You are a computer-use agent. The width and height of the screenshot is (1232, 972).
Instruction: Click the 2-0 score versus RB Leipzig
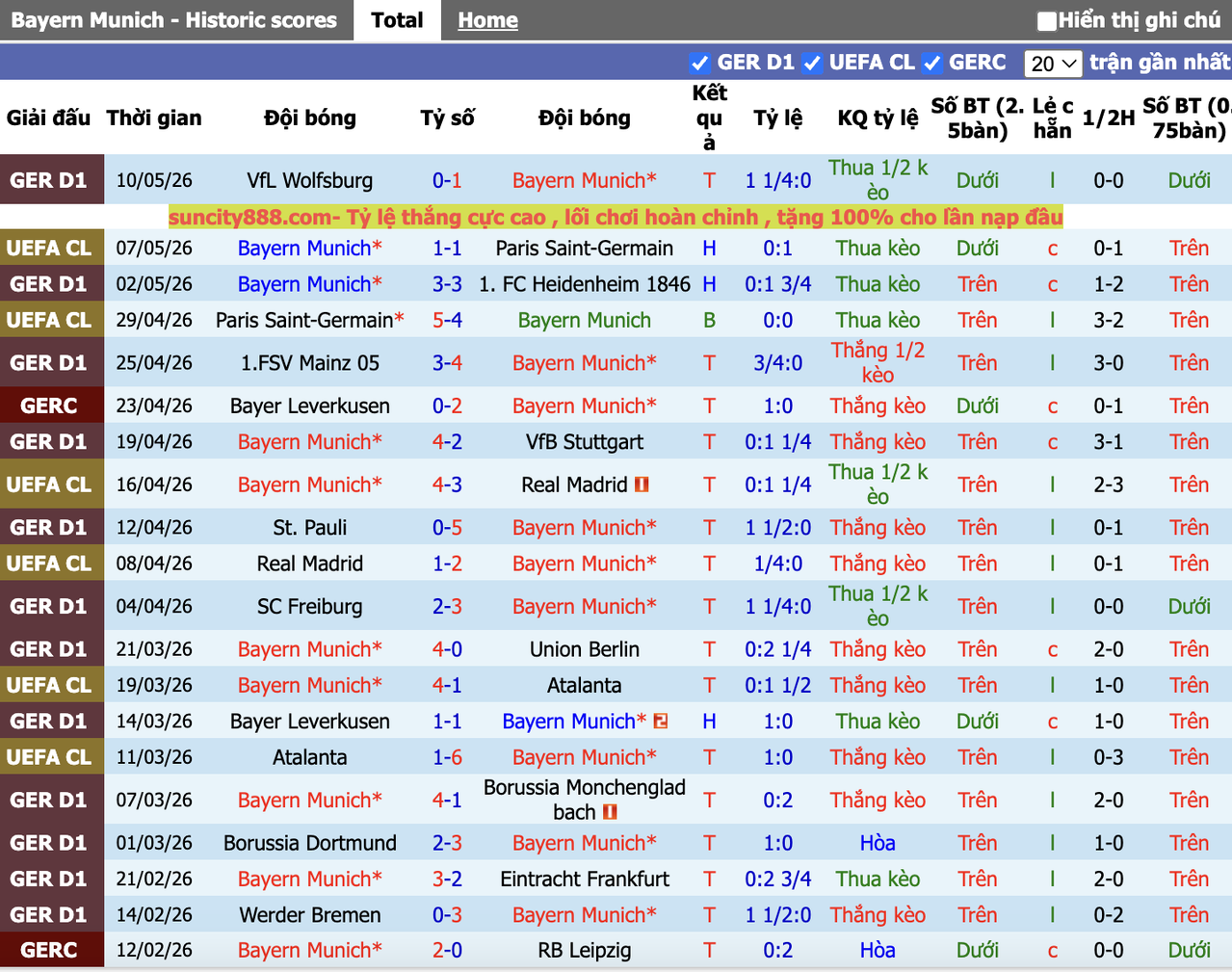pos(447,950)
